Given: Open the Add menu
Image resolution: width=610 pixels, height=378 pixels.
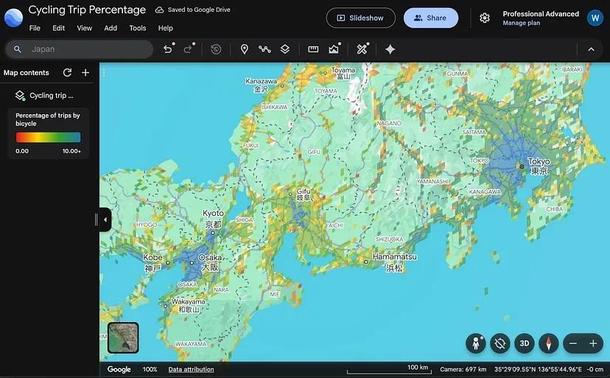Looking at the screenshot, I should 110,28.
